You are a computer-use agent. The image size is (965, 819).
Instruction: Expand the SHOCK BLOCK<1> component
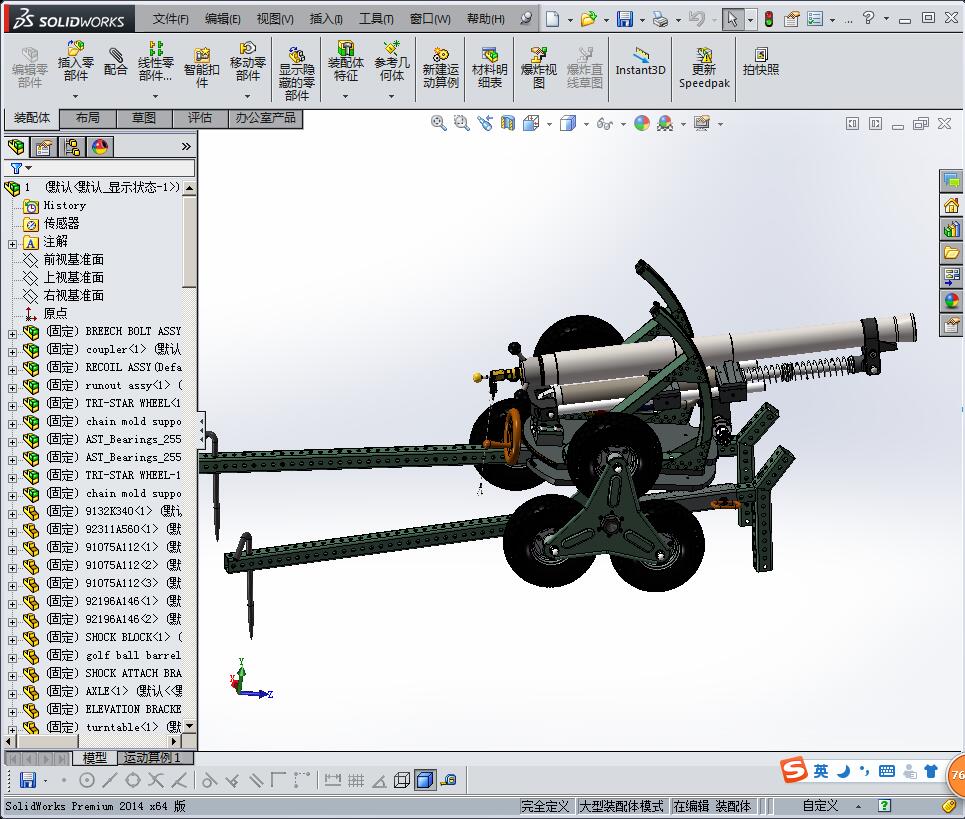click(12, 641)
